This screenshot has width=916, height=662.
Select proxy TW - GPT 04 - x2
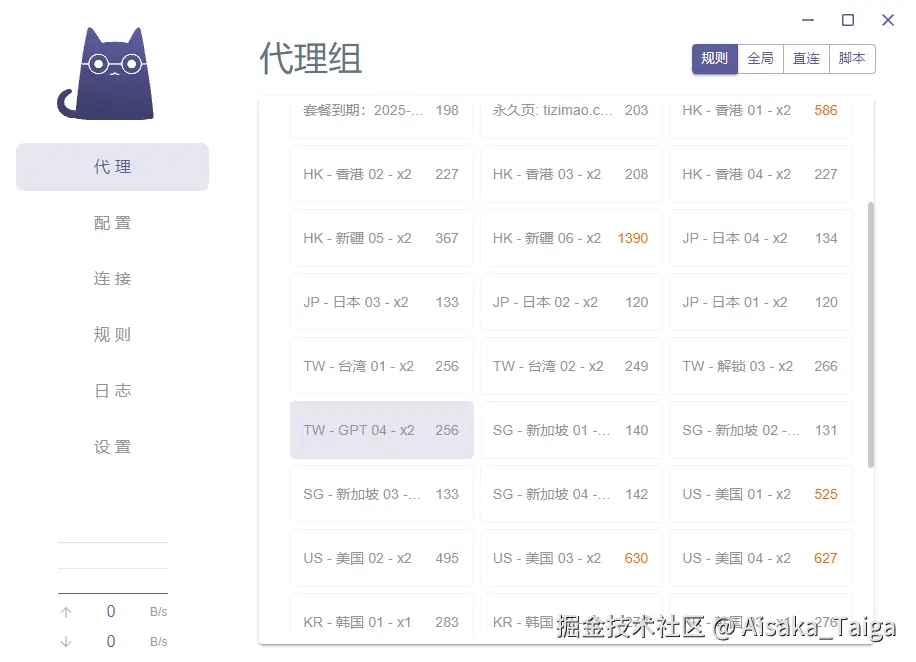point(381,430)
